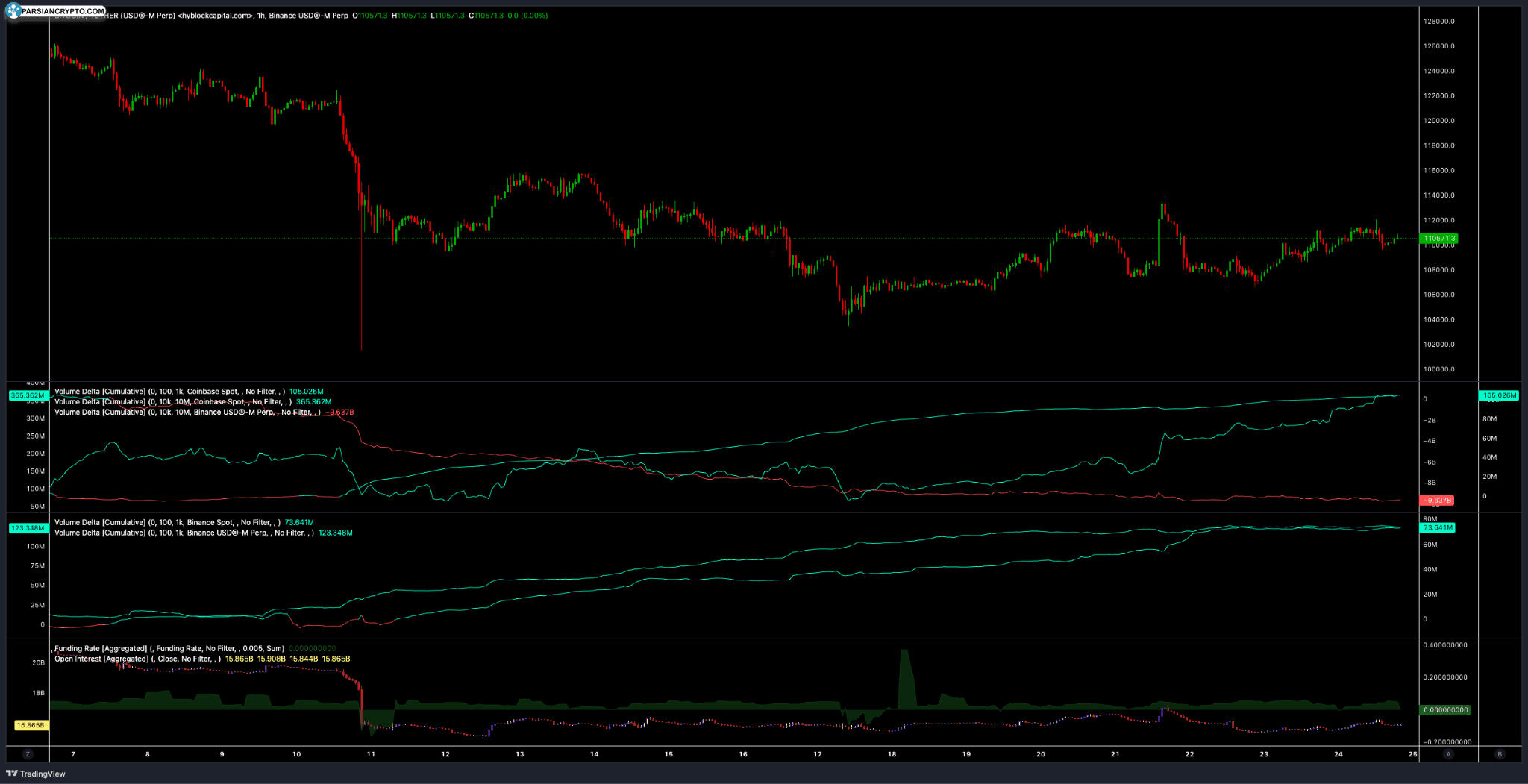This screenshot has width=1528, height=784.
Task: Click the green 110571.3 current price label
Action: 1439,239
